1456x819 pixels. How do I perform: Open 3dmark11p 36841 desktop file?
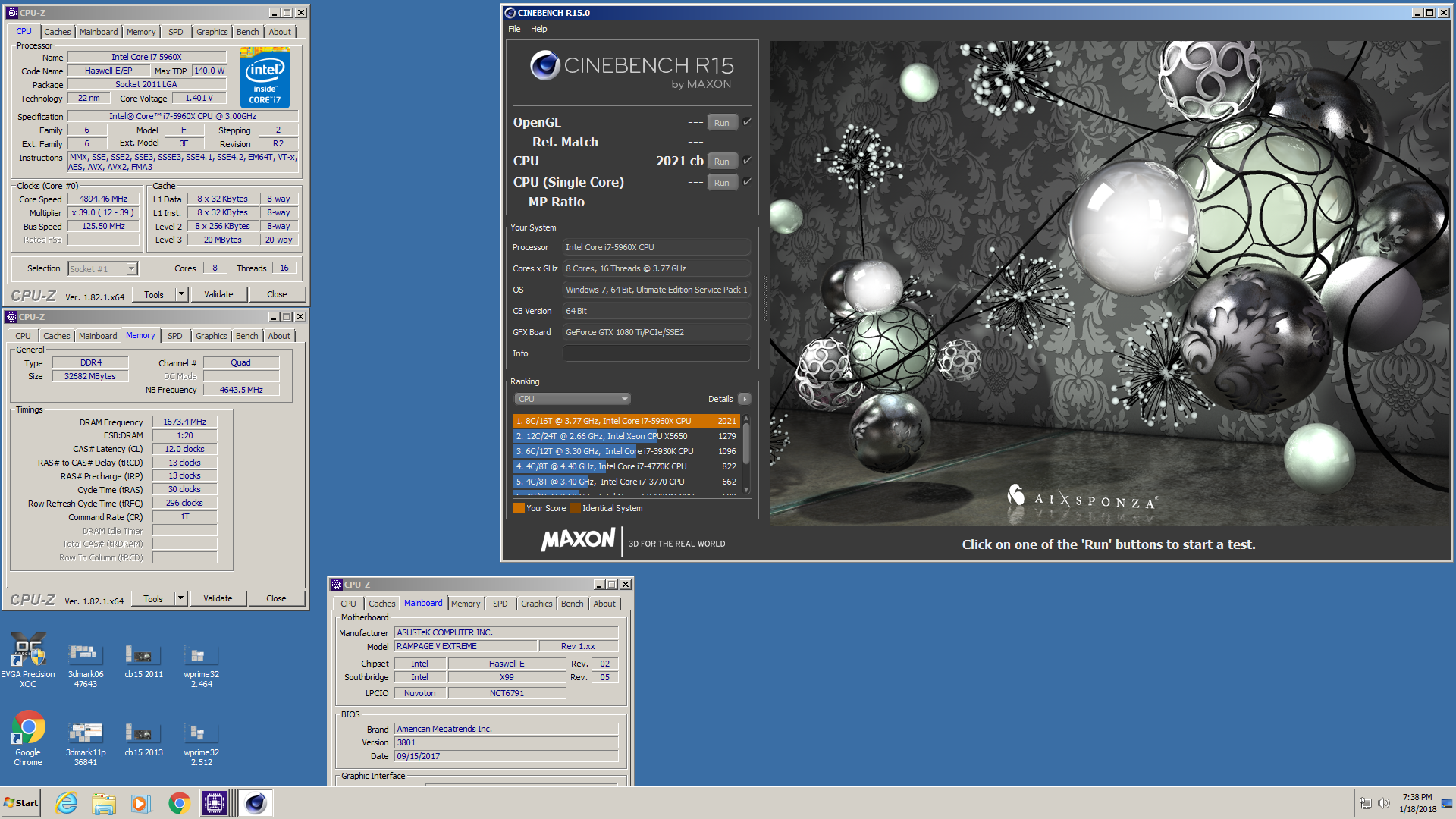coord(86,743)
